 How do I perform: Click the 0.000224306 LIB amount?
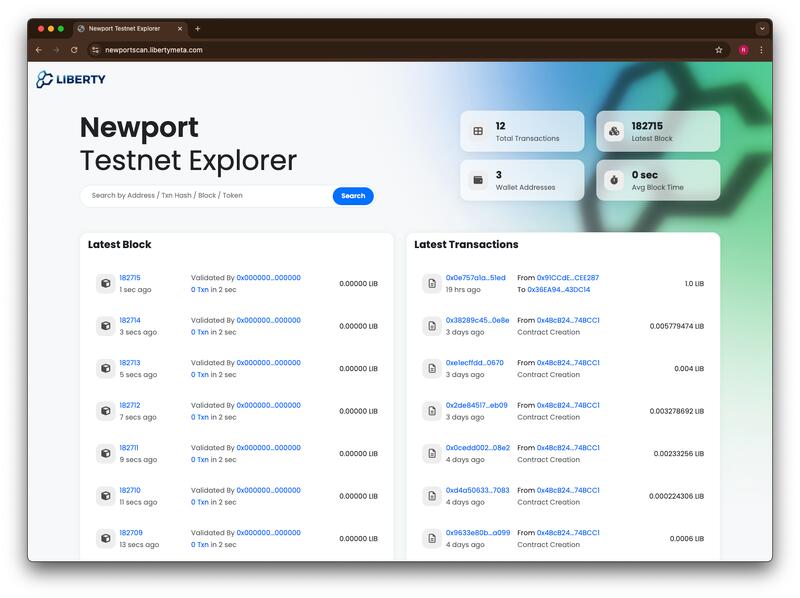[677, 496]
